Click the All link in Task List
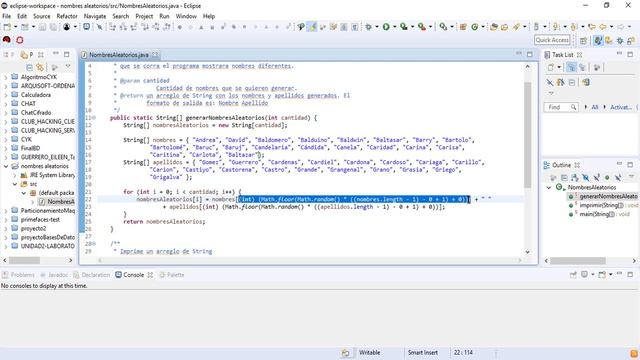 point(595,107)
